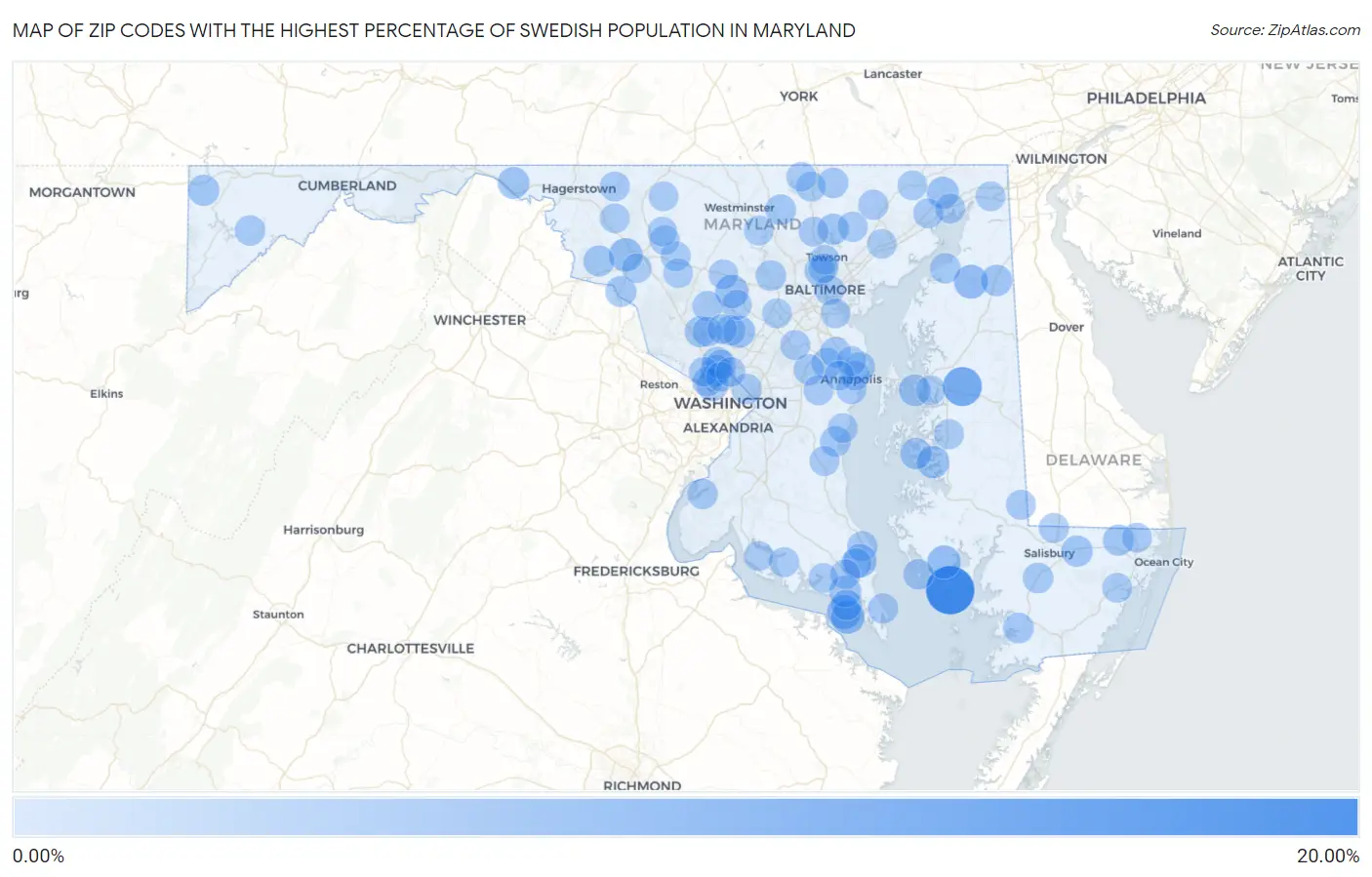
Task: Click the Vineland map label
Action: (x=1177, y=233)
